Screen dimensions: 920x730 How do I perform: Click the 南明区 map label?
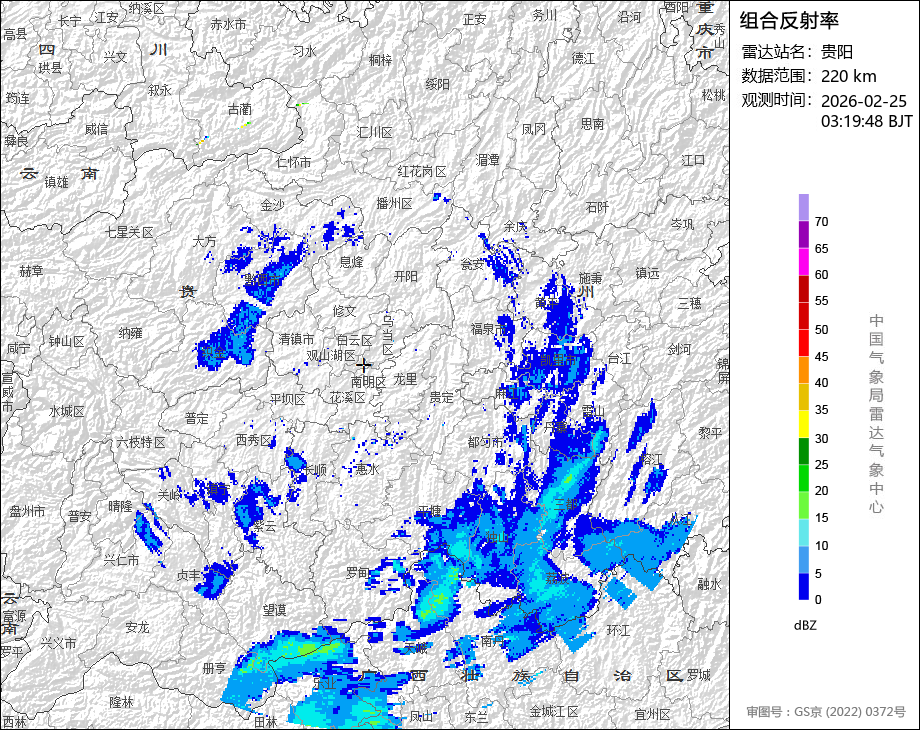[368, 381]
